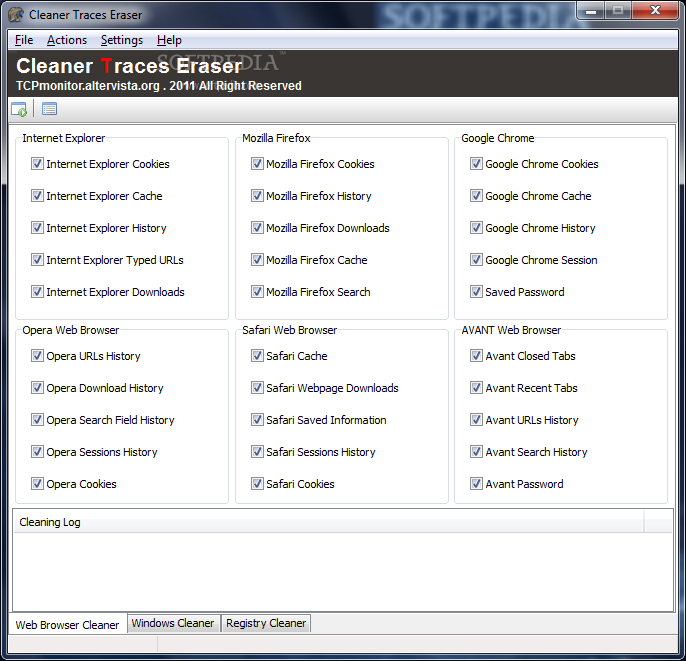This screenshot has height=661, width=686.
Task: Switch to the Registry Cleaner tab
Action: [266, 623]
